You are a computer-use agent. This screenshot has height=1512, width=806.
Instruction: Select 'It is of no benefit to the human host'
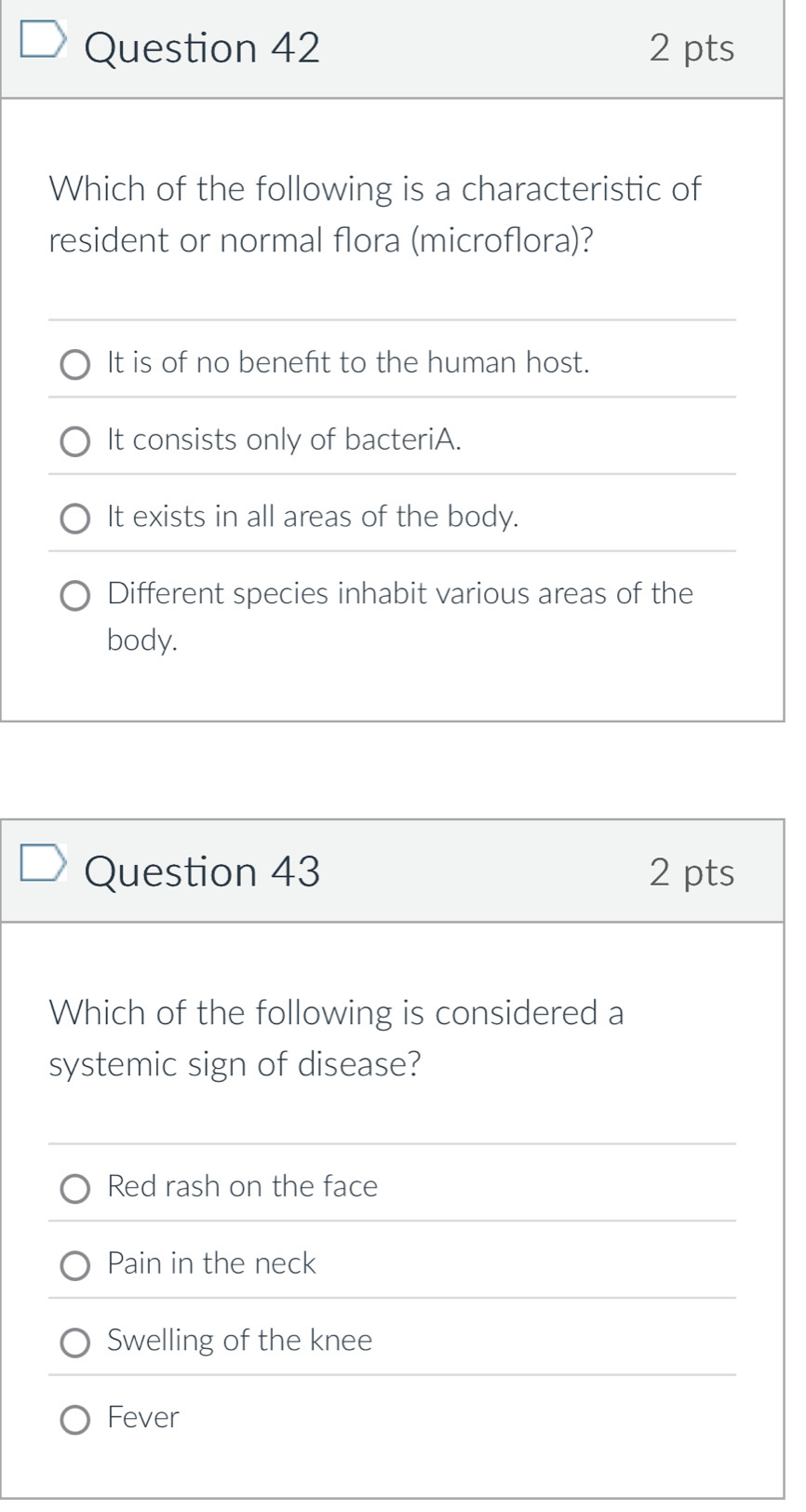76,364
